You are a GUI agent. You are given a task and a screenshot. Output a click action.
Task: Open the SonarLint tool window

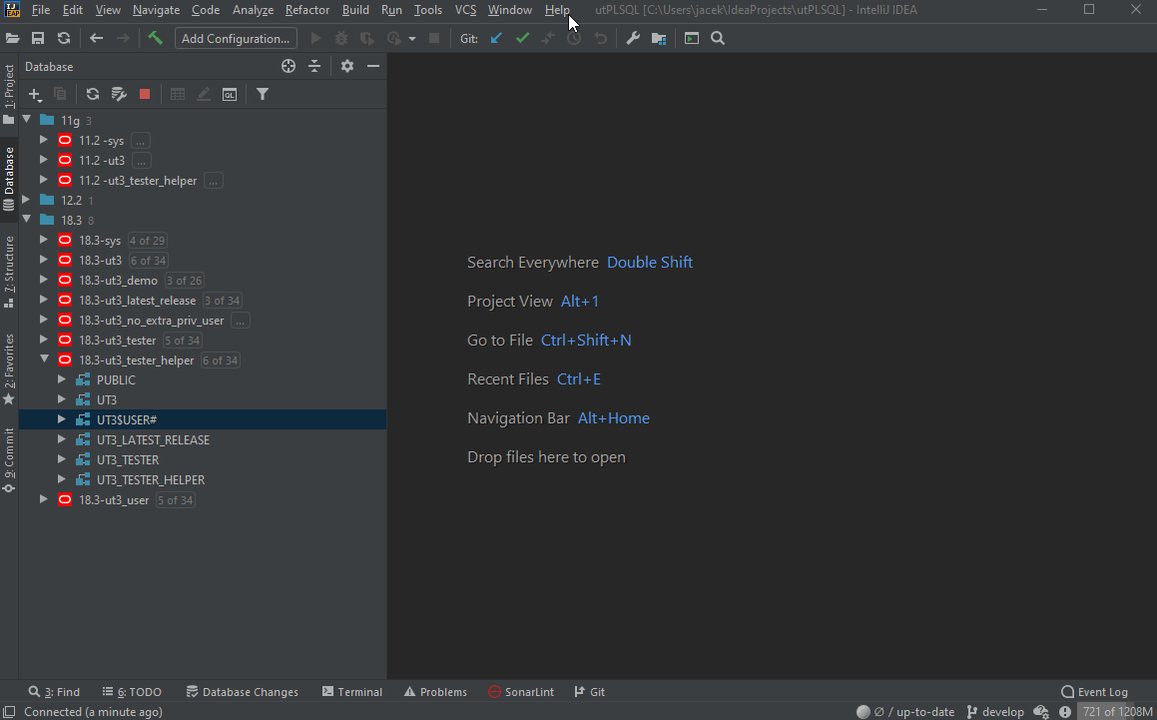(x=521, y=692)
